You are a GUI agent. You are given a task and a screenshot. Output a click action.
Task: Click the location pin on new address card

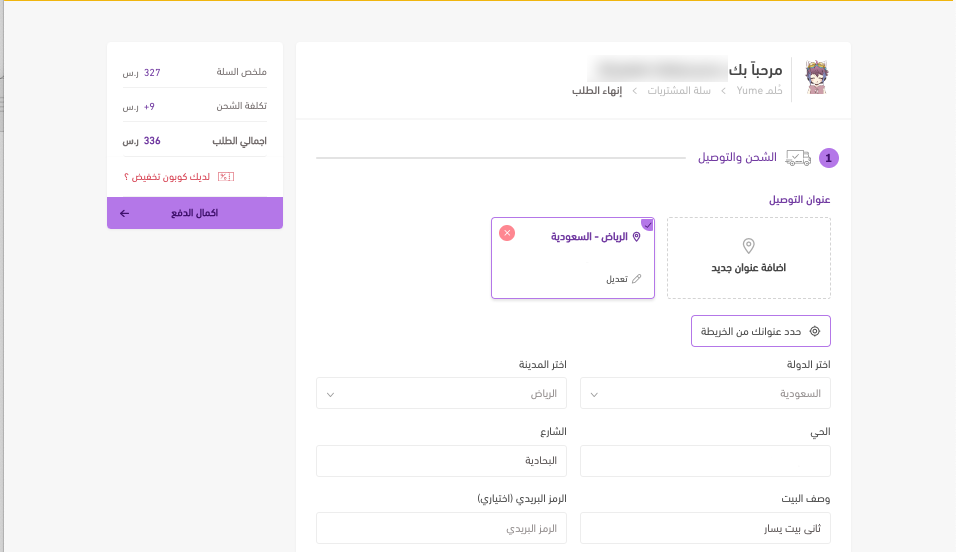click(748, 246)
